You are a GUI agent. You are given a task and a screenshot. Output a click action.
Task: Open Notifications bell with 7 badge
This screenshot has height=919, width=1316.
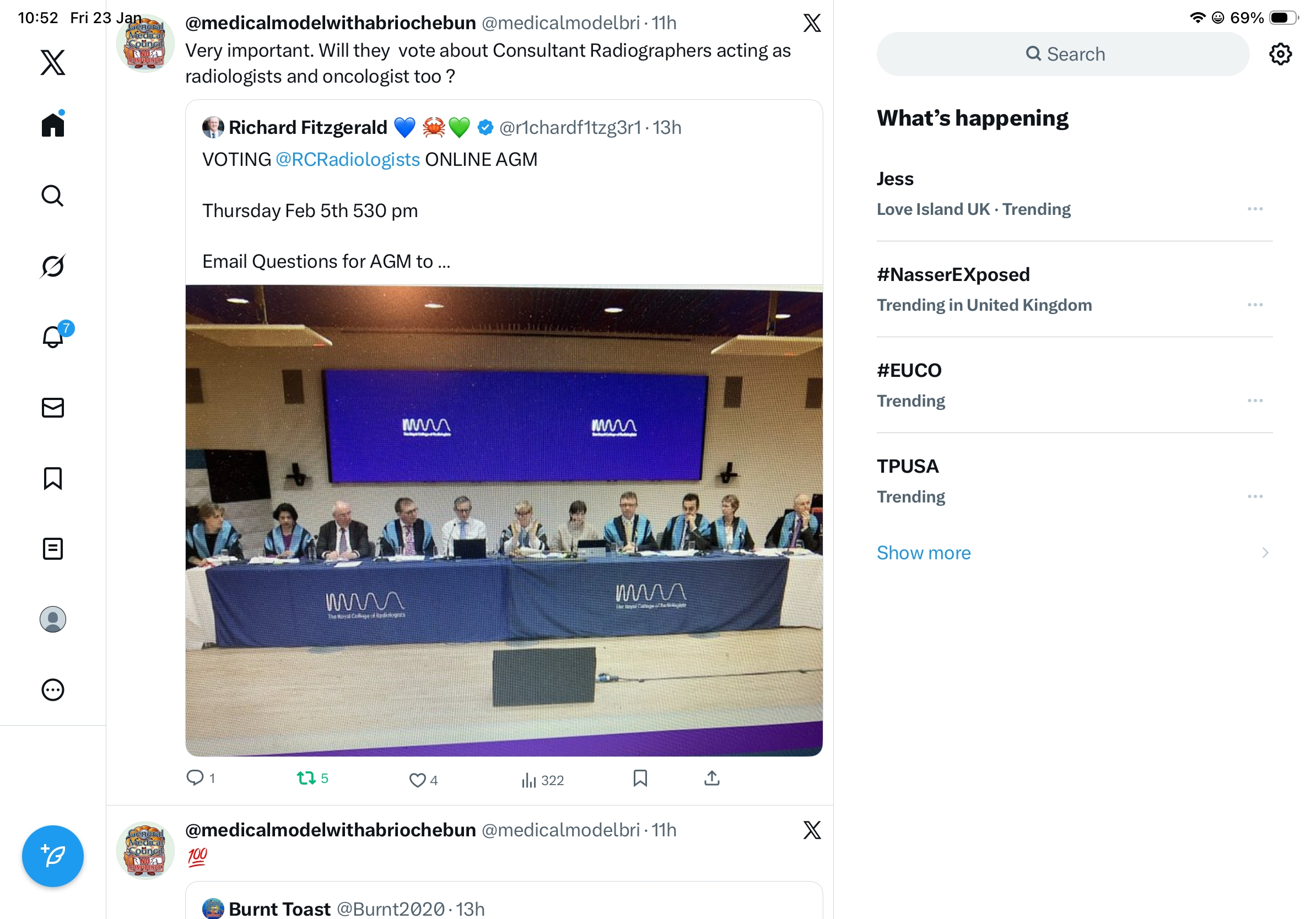[x=53, y=337]
